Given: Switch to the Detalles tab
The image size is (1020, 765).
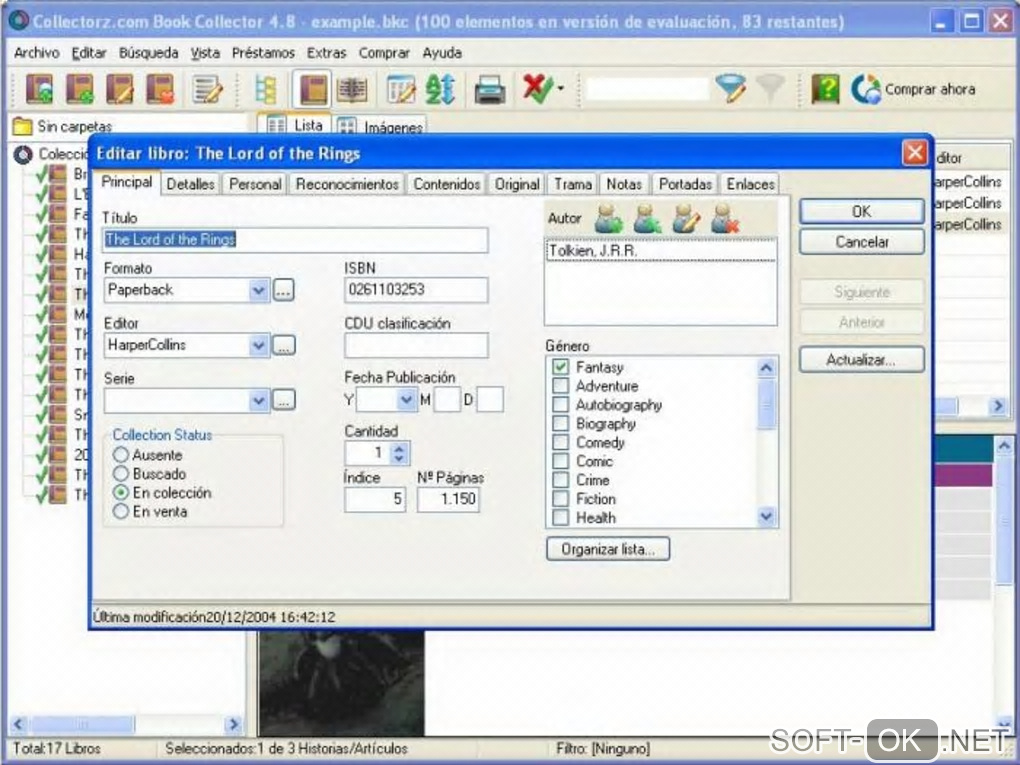Looking at the screenshot, I should point(190,184).
